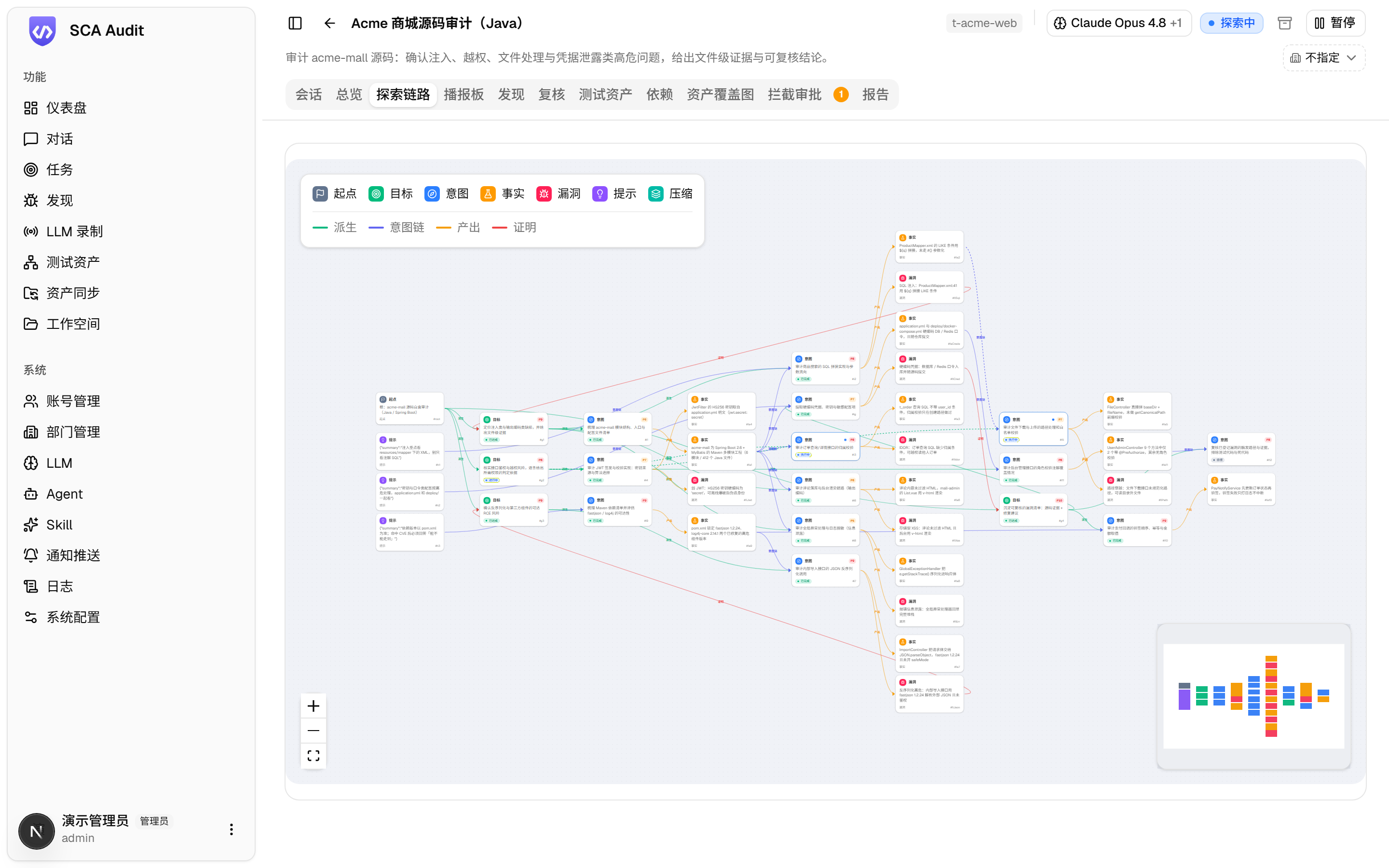Screen dimensions: 1389x868
Task: Go back with the left arrow icon
Action: pyautogui.click(x=329, y=23)
